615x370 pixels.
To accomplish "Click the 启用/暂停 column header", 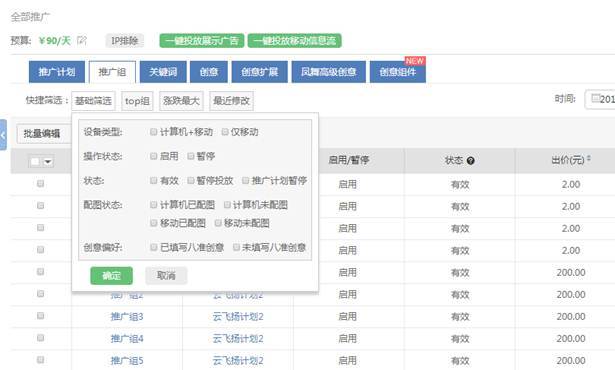I will (349, 160).
